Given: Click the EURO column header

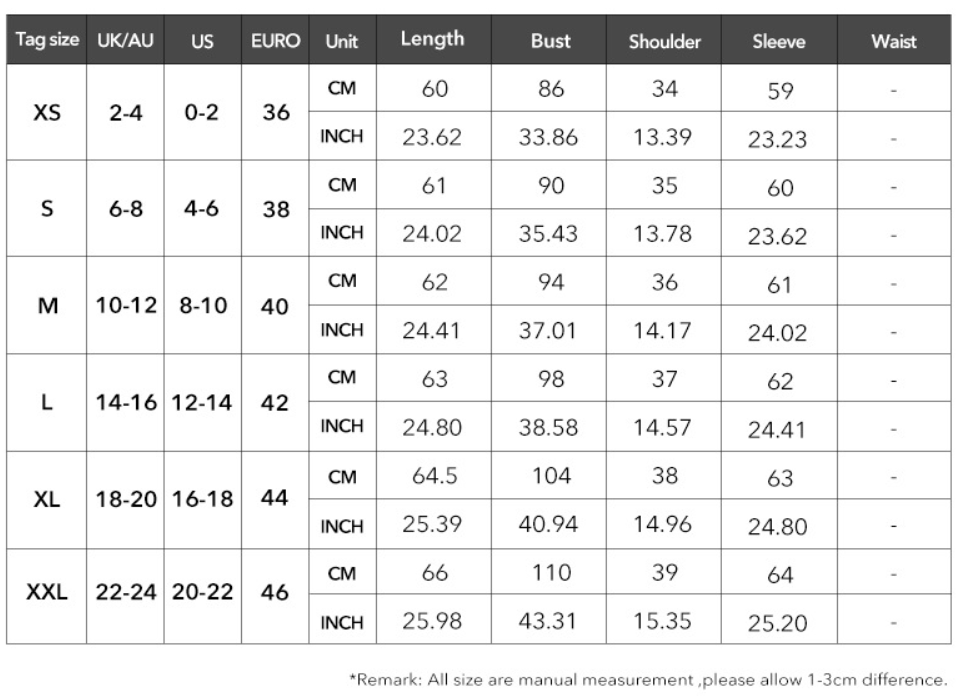Looking at the screenshot, I should click(275, 40).
